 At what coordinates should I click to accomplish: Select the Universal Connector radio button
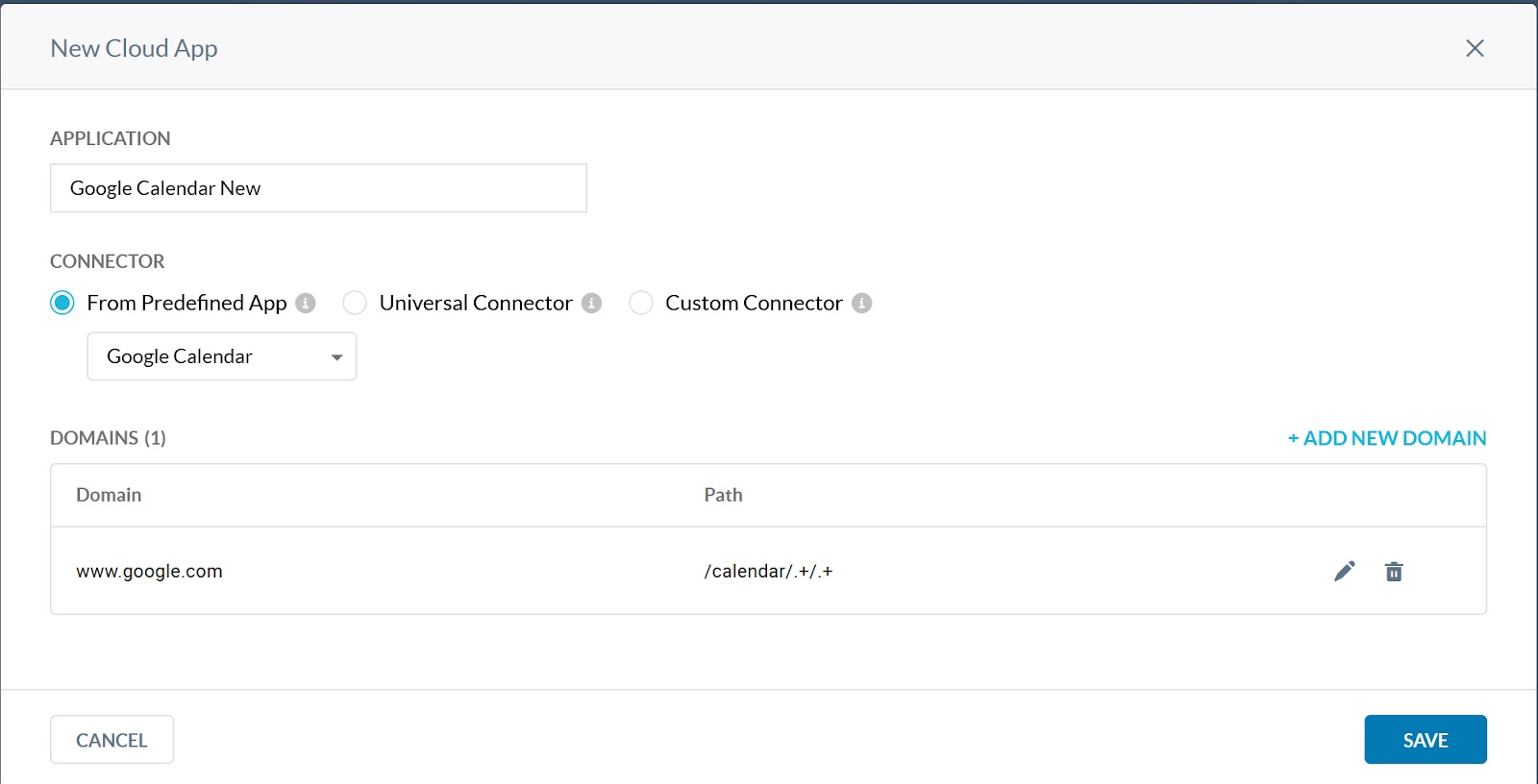click(x=355, y=303)
